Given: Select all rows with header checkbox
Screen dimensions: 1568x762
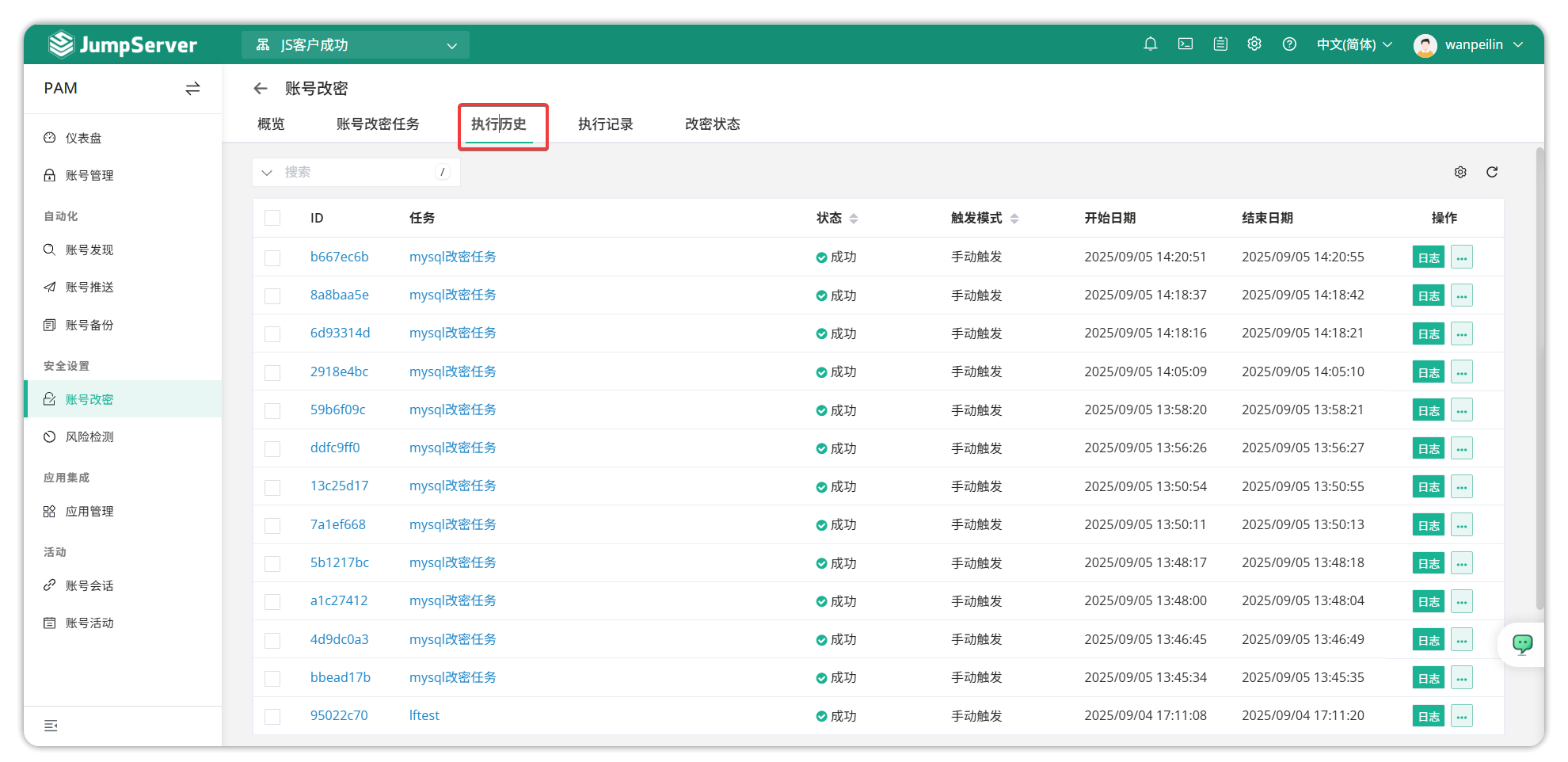Looking at the screenshot, I should click(272, 218).
